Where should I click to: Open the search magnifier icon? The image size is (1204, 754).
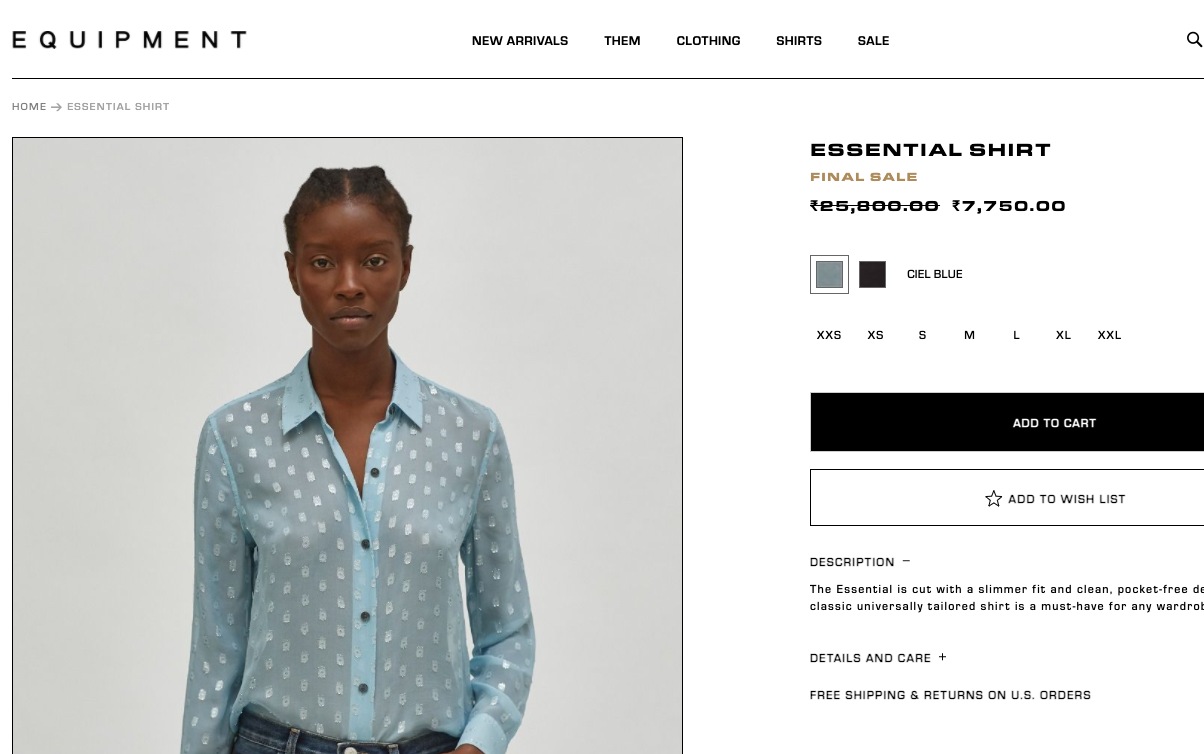click(1193, 40)
